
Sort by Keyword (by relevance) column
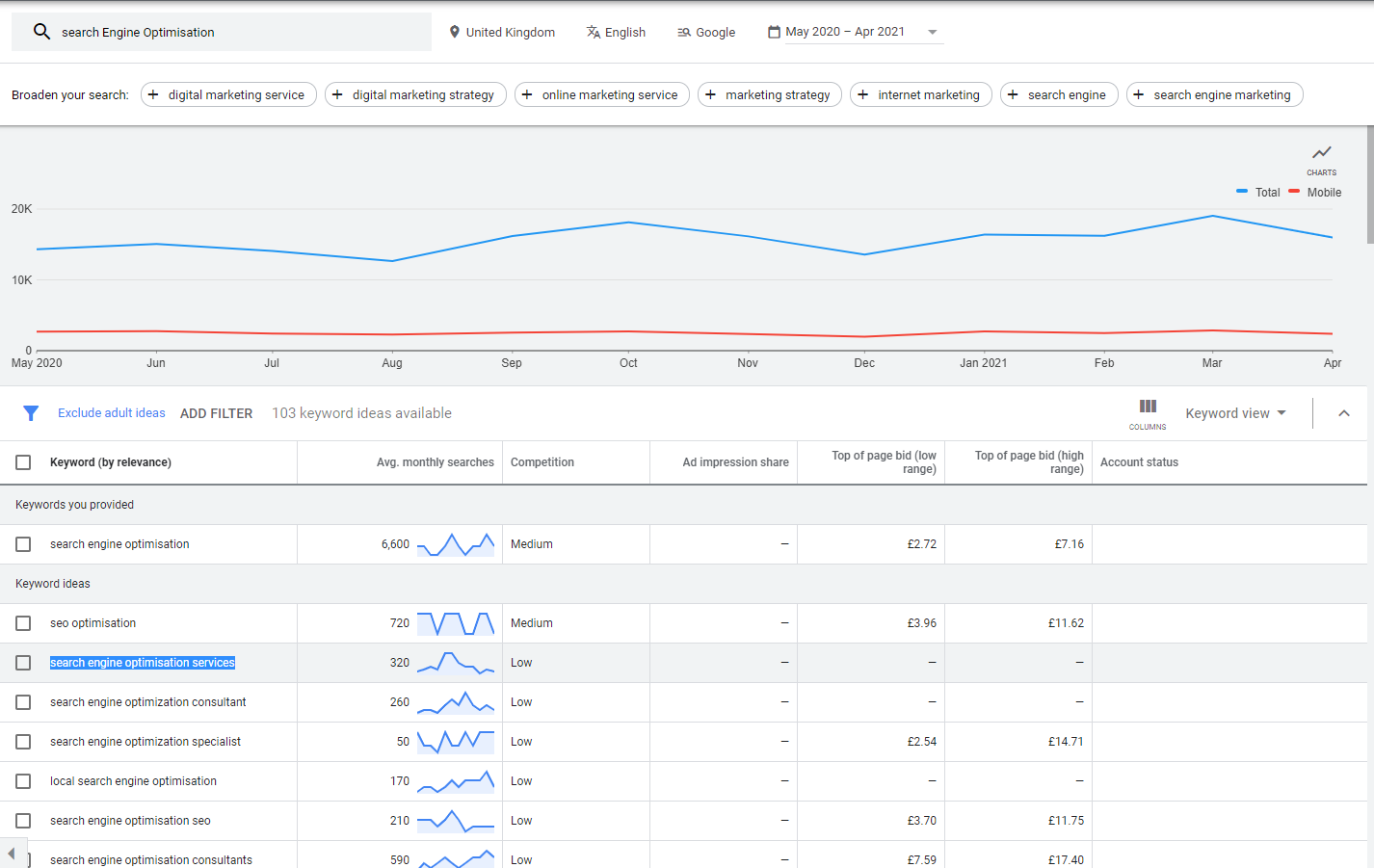[x=111, y=462]
